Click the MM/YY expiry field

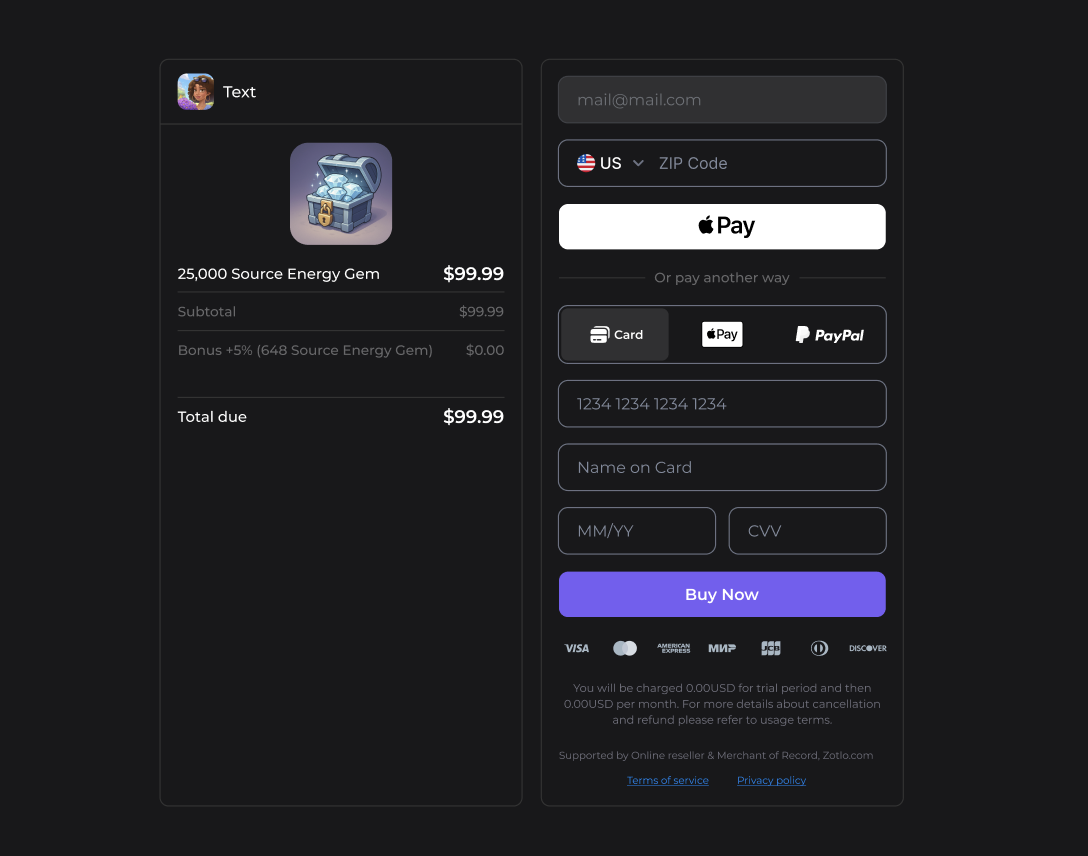tap(636, 531)
